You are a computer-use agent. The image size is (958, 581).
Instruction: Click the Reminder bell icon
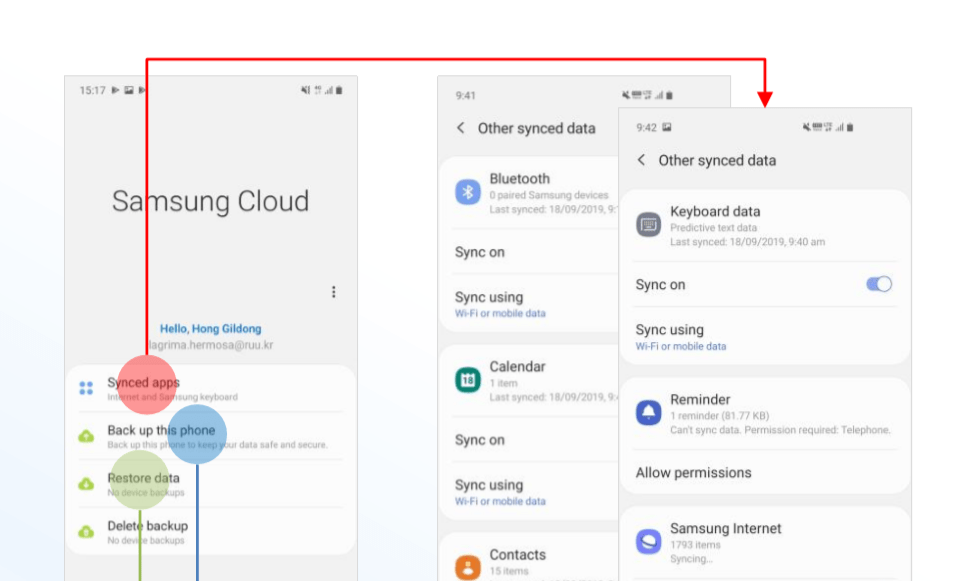[649, 412]
